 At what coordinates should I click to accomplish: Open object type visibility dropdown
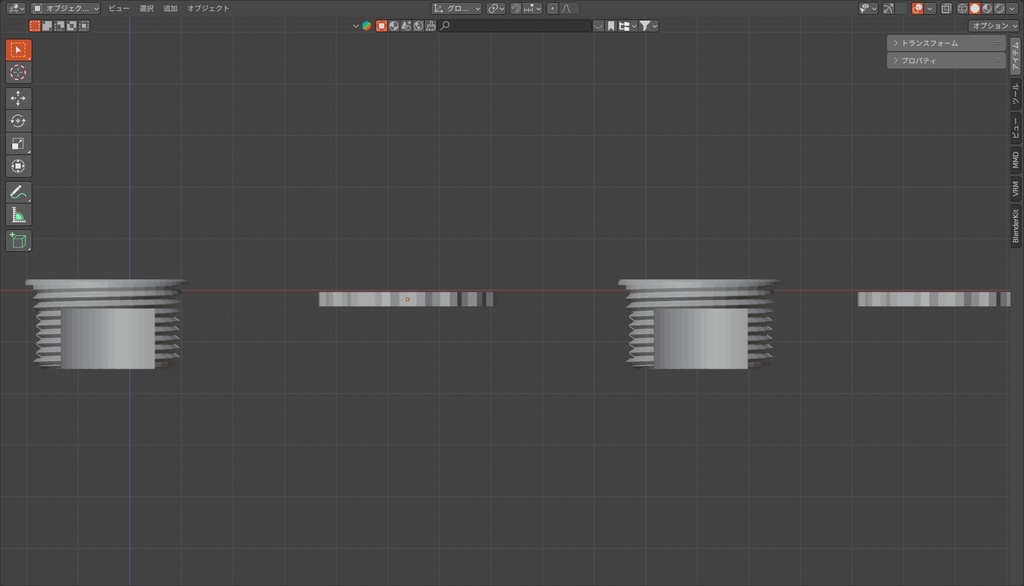(x=868, y=8)
